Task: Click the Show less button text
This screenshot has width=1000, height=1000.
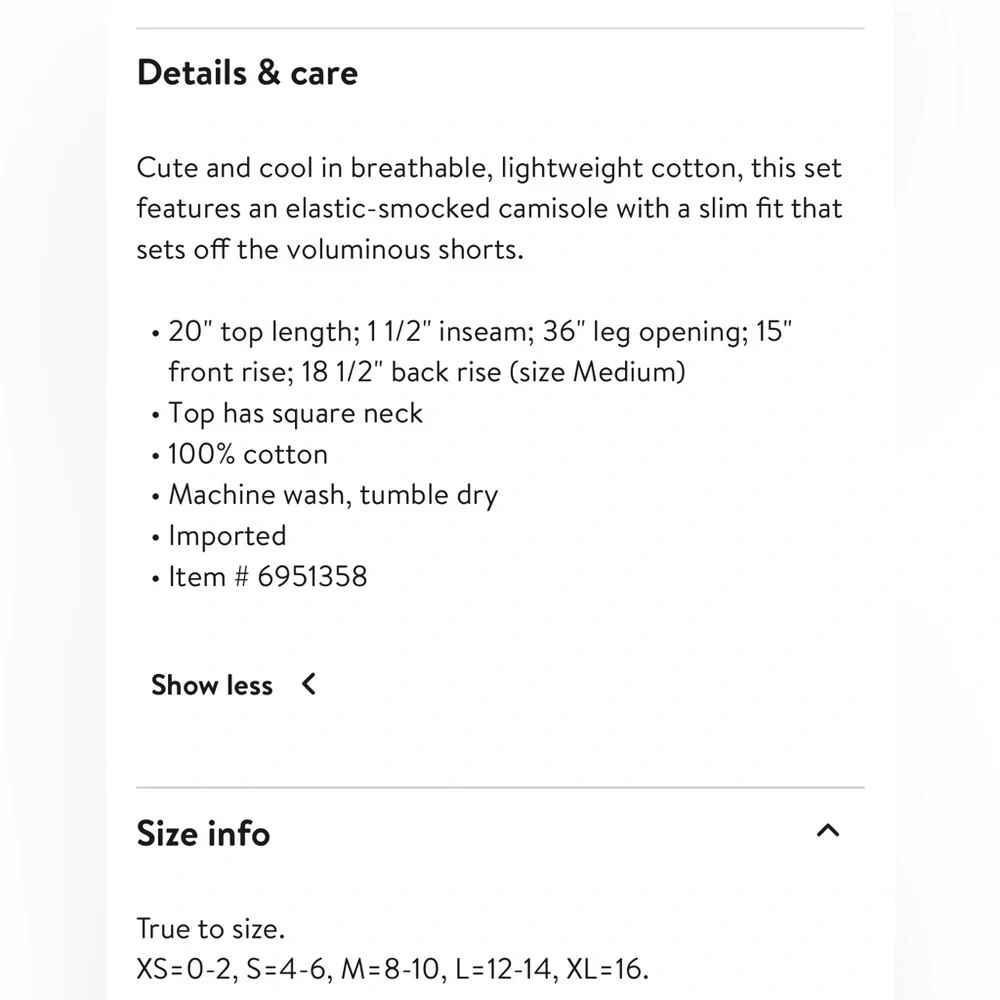Action: click(x=212, y=686)
